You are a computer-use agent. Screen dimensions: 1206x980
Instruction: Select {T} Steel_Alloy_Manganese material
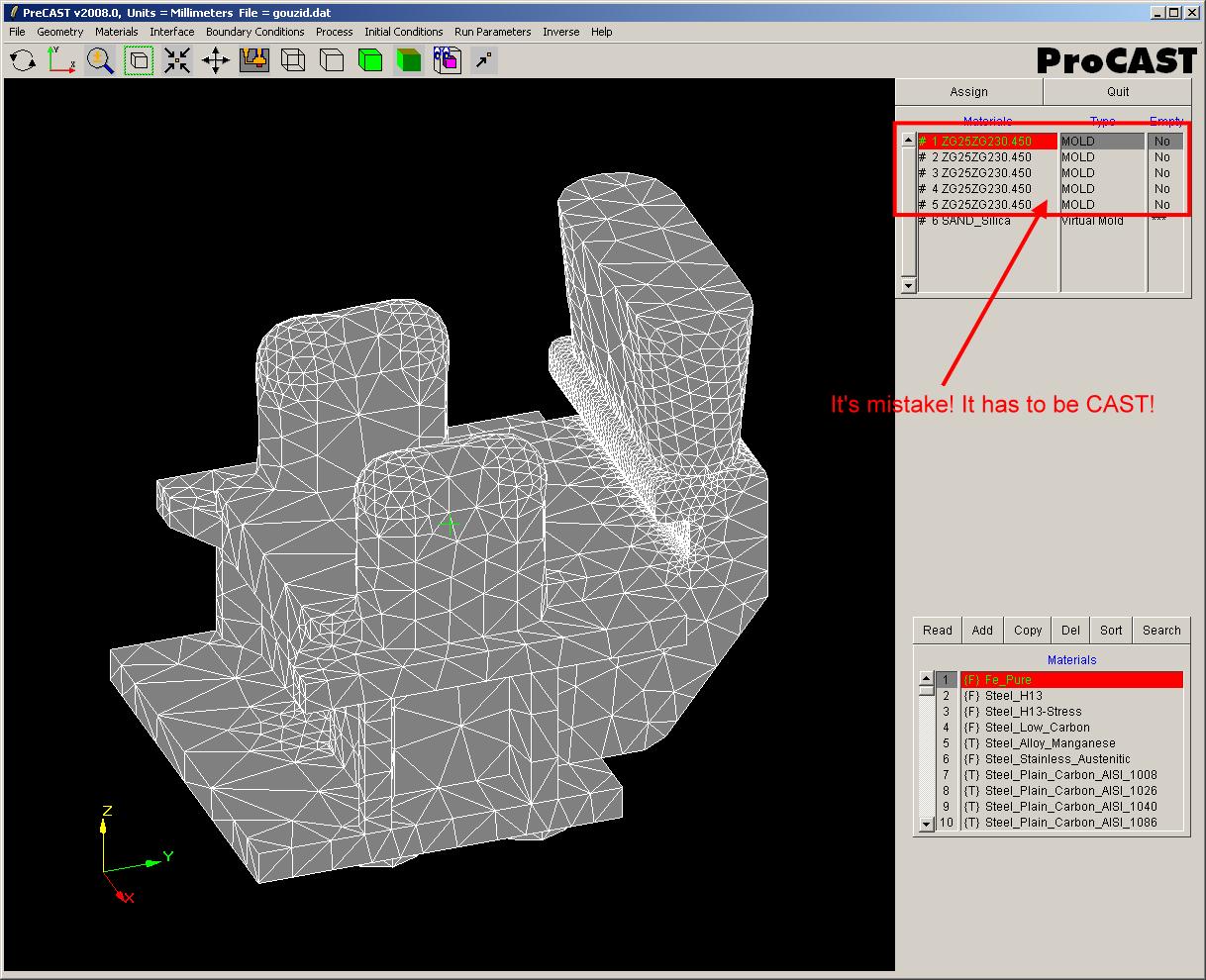pyautogui.click(x=1071, y=743)
